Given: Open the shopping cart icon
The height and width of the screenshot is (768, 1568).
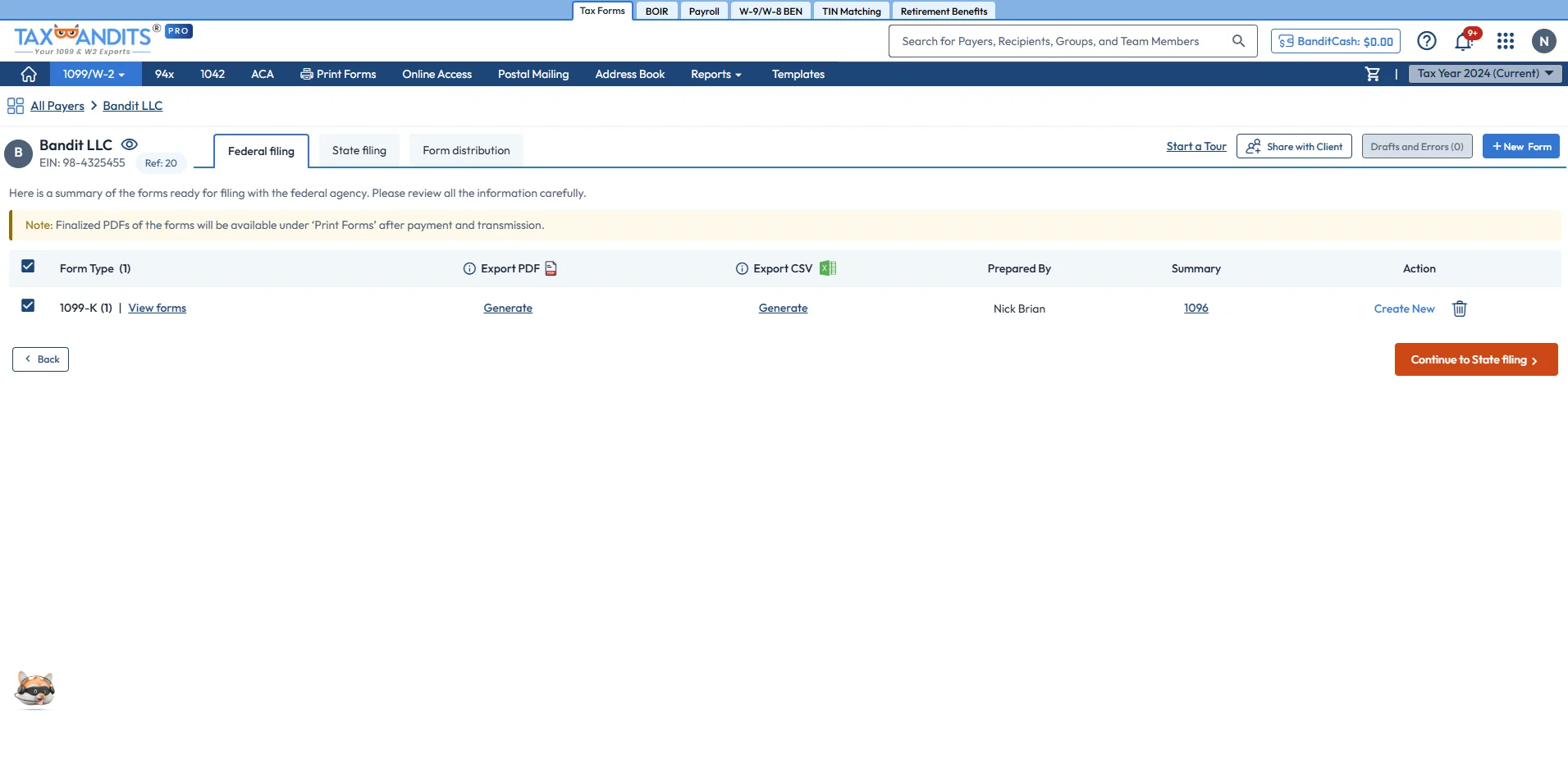Looking at the screenshot, I should tap(1372, 74).
